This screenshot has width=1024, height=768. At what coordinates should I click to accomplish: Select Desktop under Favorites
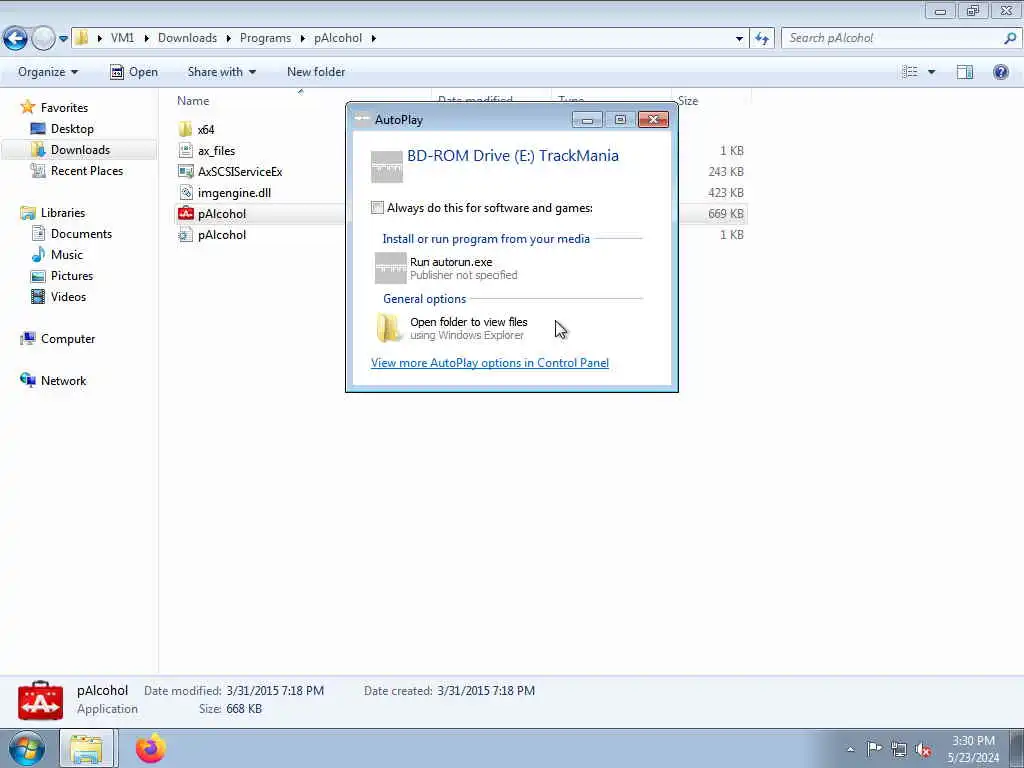coord(72,129)
